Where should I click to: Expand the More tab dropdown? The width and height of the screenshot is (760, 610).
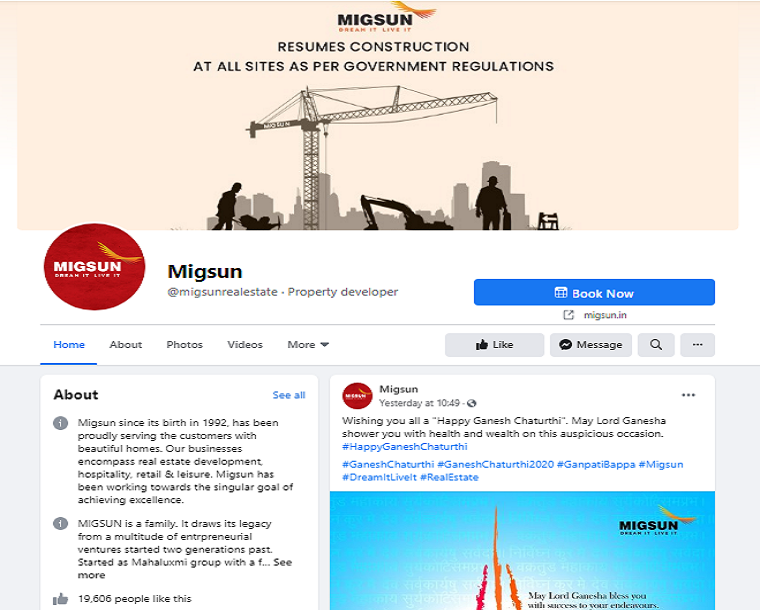pyautogui.click(x=308, y=344)
